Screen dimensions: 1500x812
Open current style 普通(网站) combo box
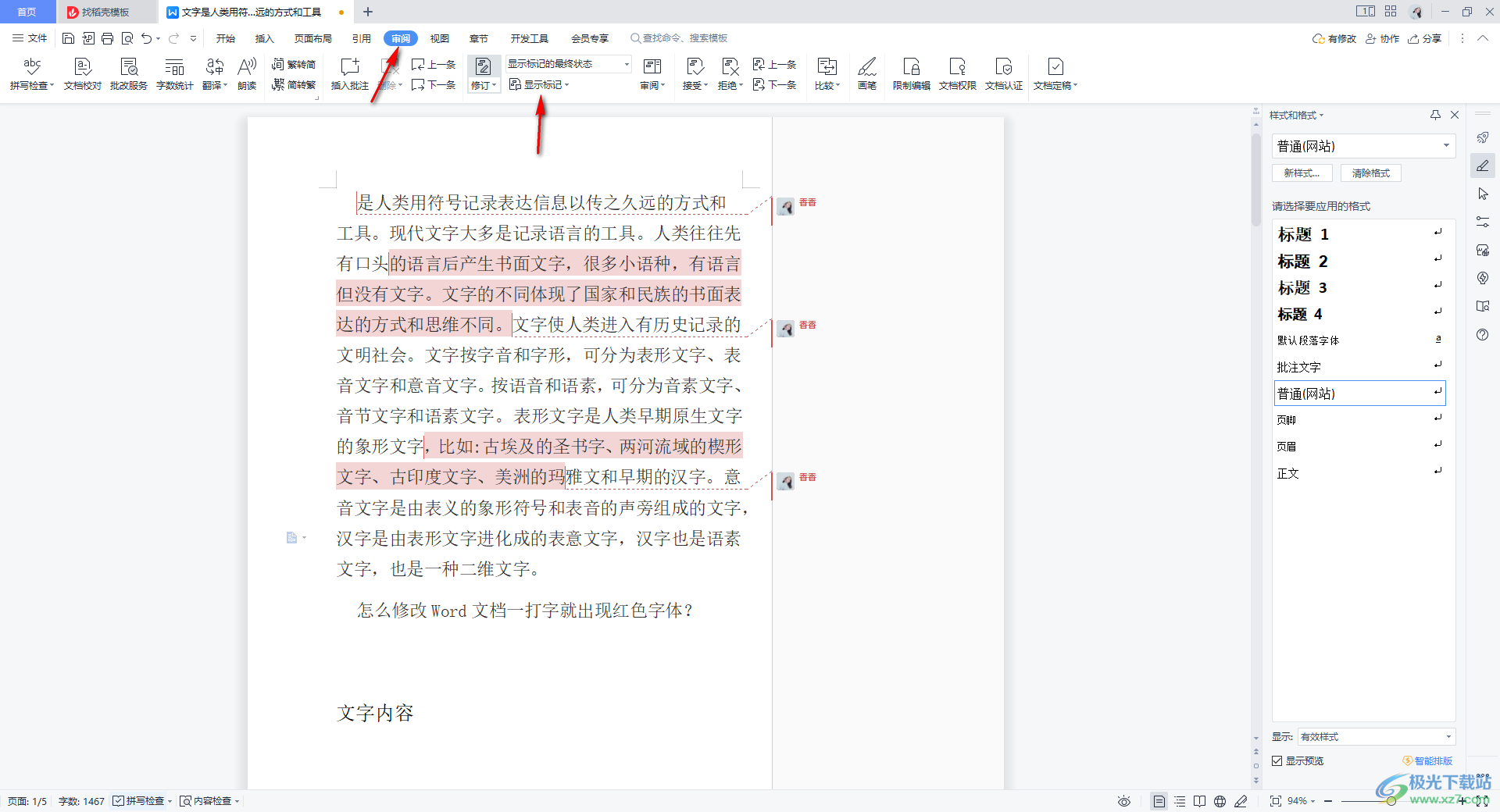click(x=1364, y=146)
